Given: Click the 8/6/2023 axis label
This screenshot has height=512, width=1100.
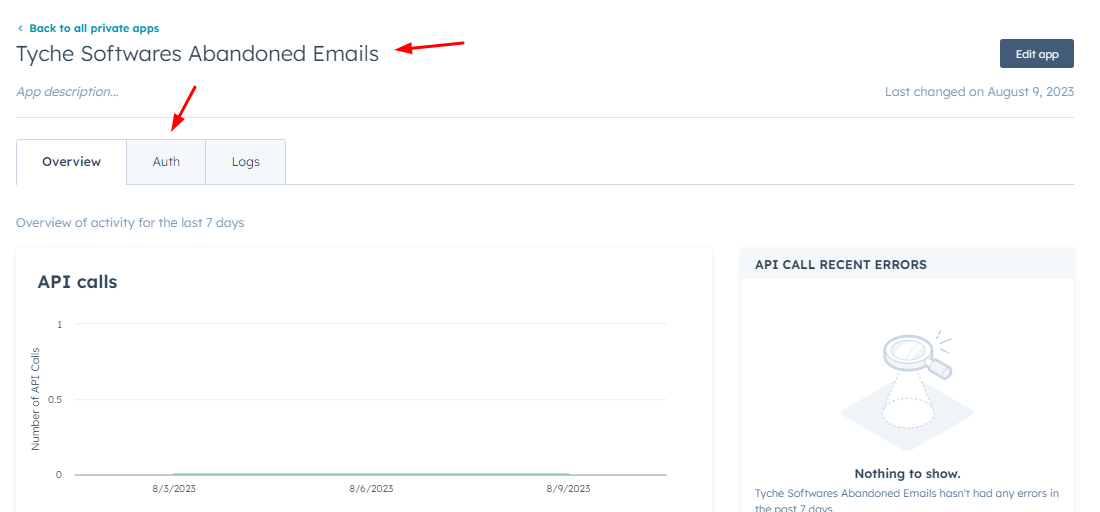Looking at the screenshot, I should (371, 489).
